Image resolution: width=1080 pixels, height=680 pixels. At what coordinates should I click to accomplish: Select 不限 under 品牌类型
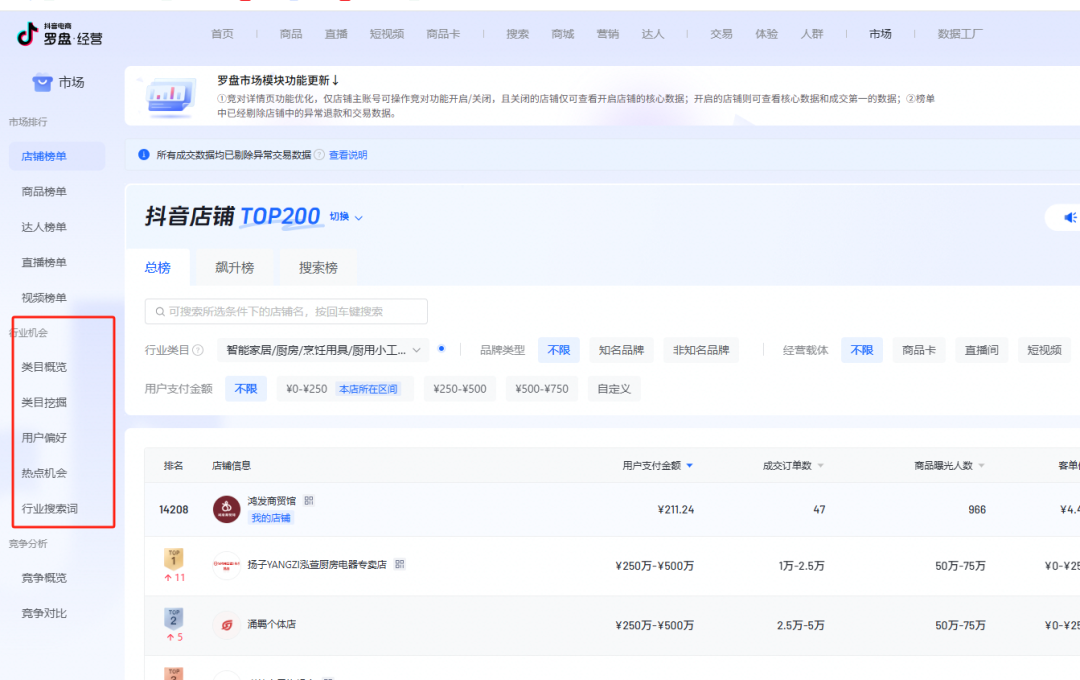coord(559,350)
